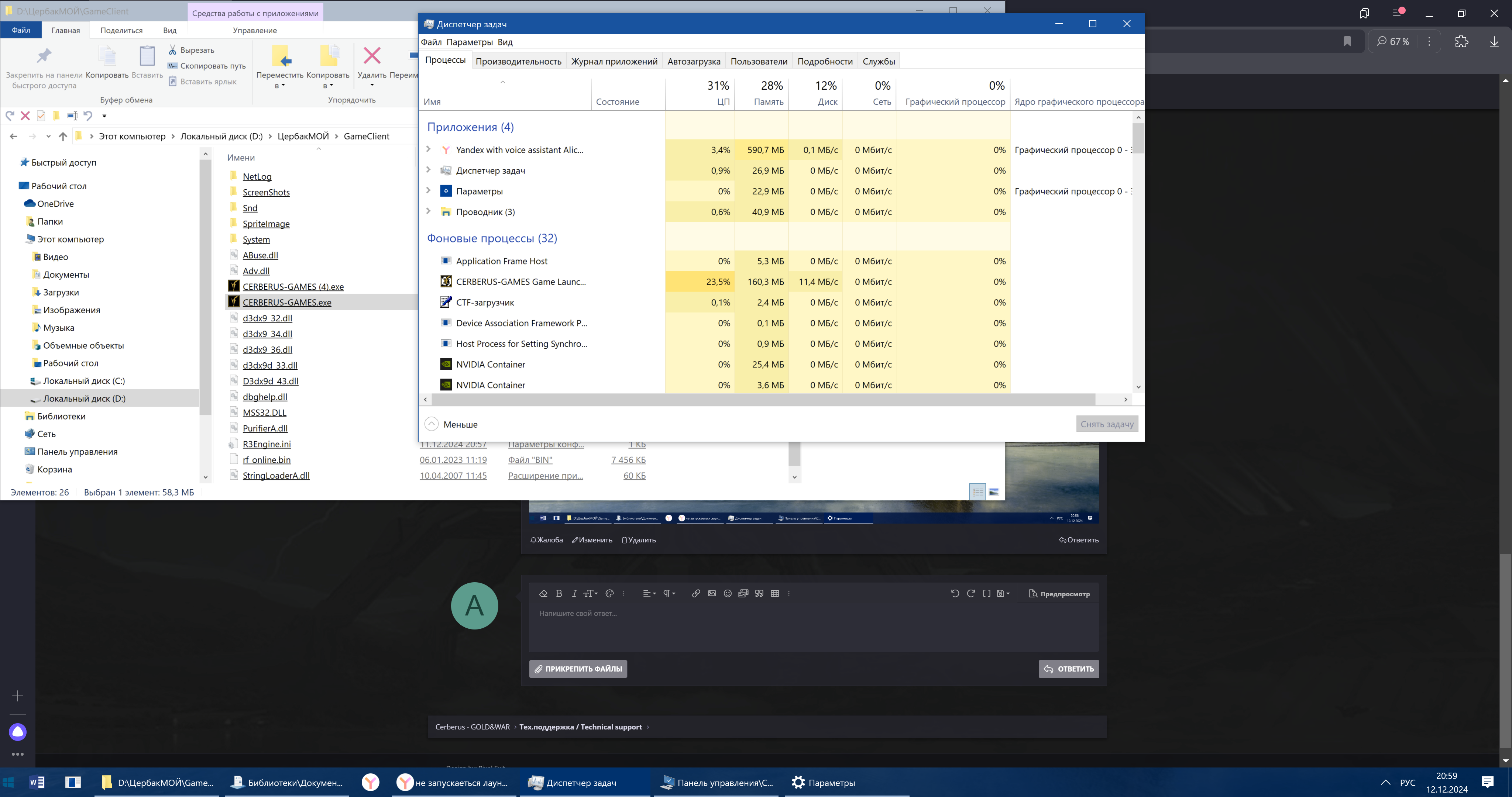This screenshot has height=797, width=1512.
Task: Switch to Автозагрузка tab in Task Manager
Action: pos(694,61)
